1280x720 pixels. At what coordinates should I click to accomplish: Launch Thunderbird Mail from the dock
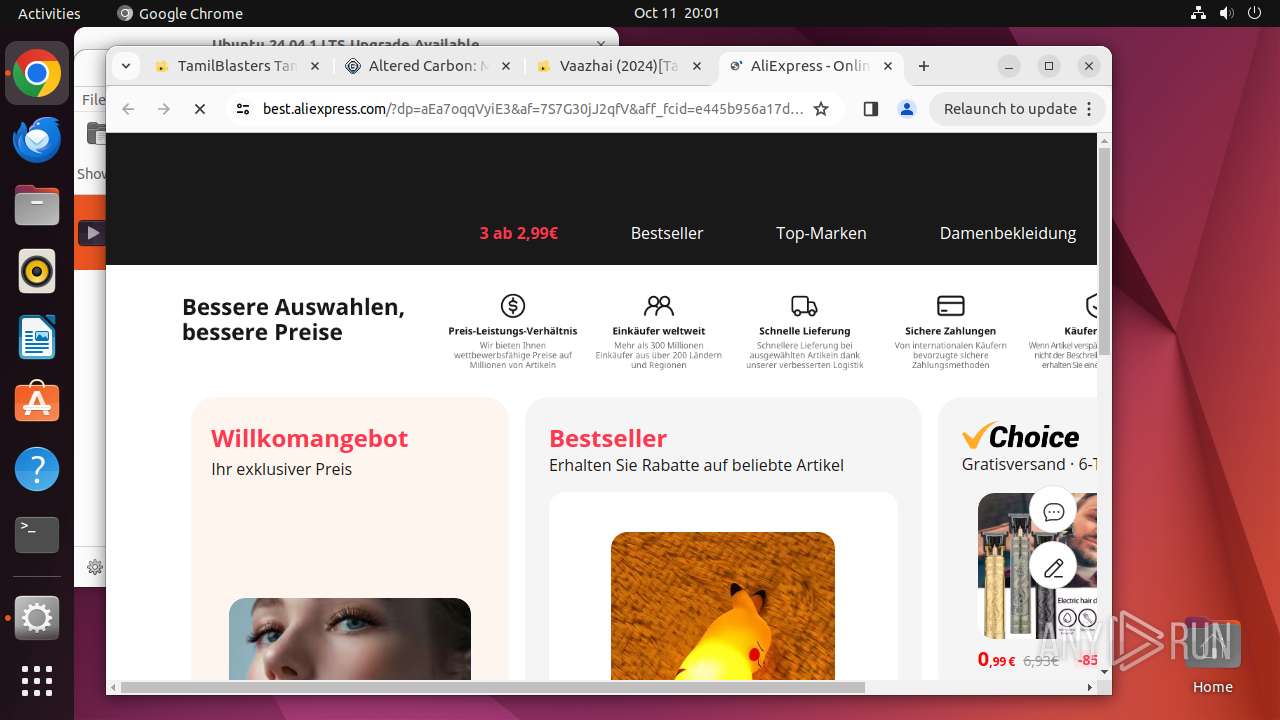click(x=37, y=139)
